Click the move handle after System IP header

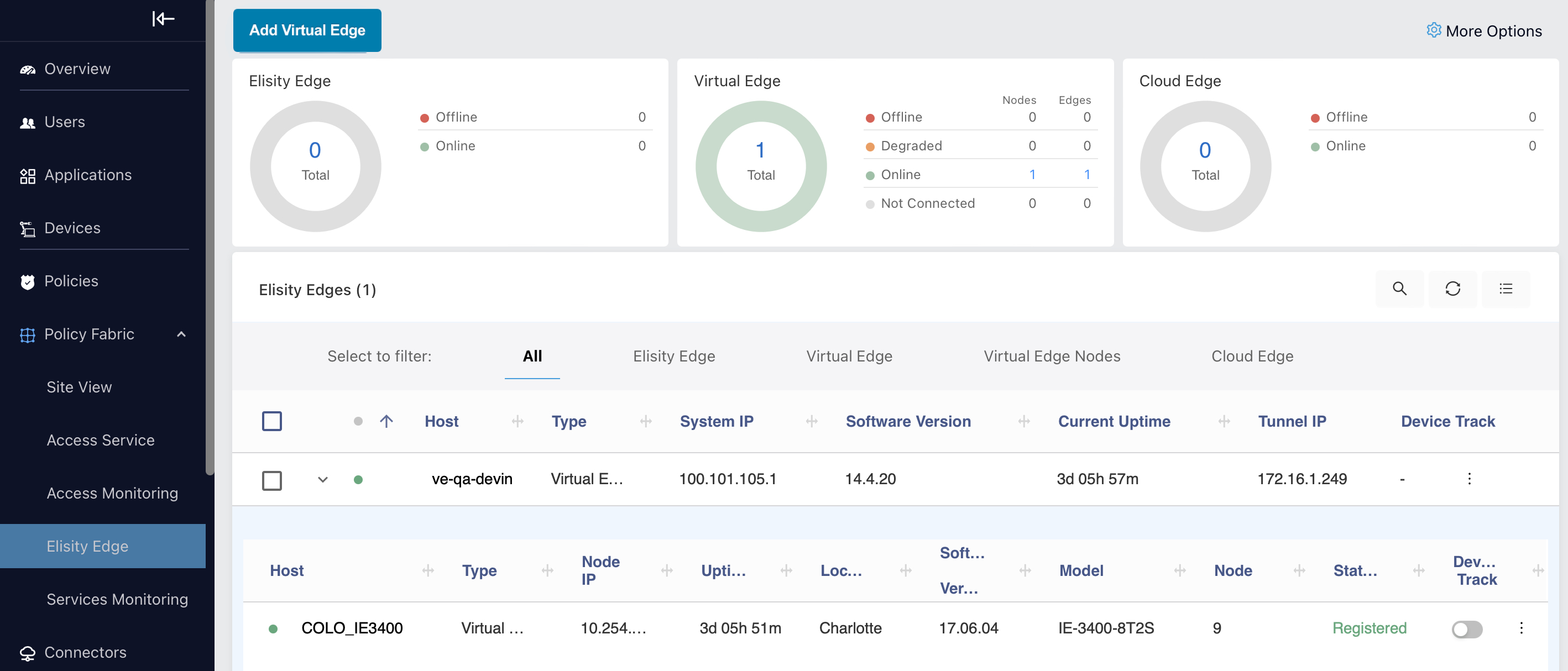click(812, 421)
